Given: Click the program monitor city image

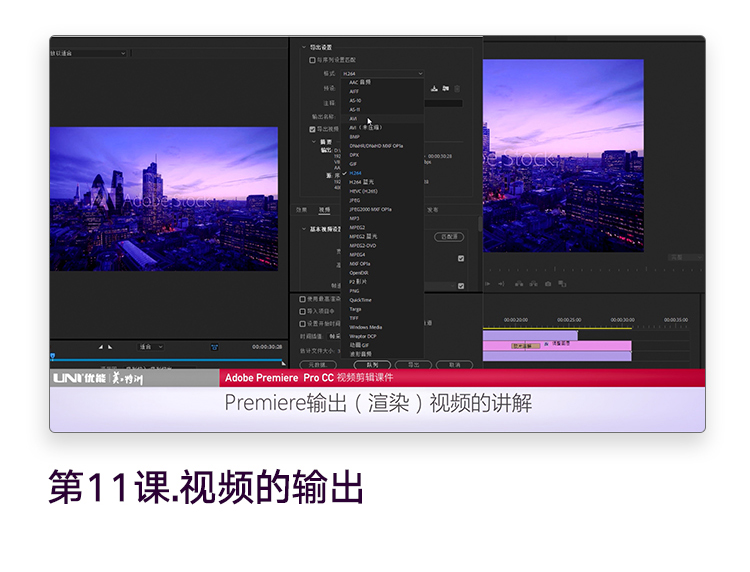Looking at the screenshot, I should click(563, 155).
